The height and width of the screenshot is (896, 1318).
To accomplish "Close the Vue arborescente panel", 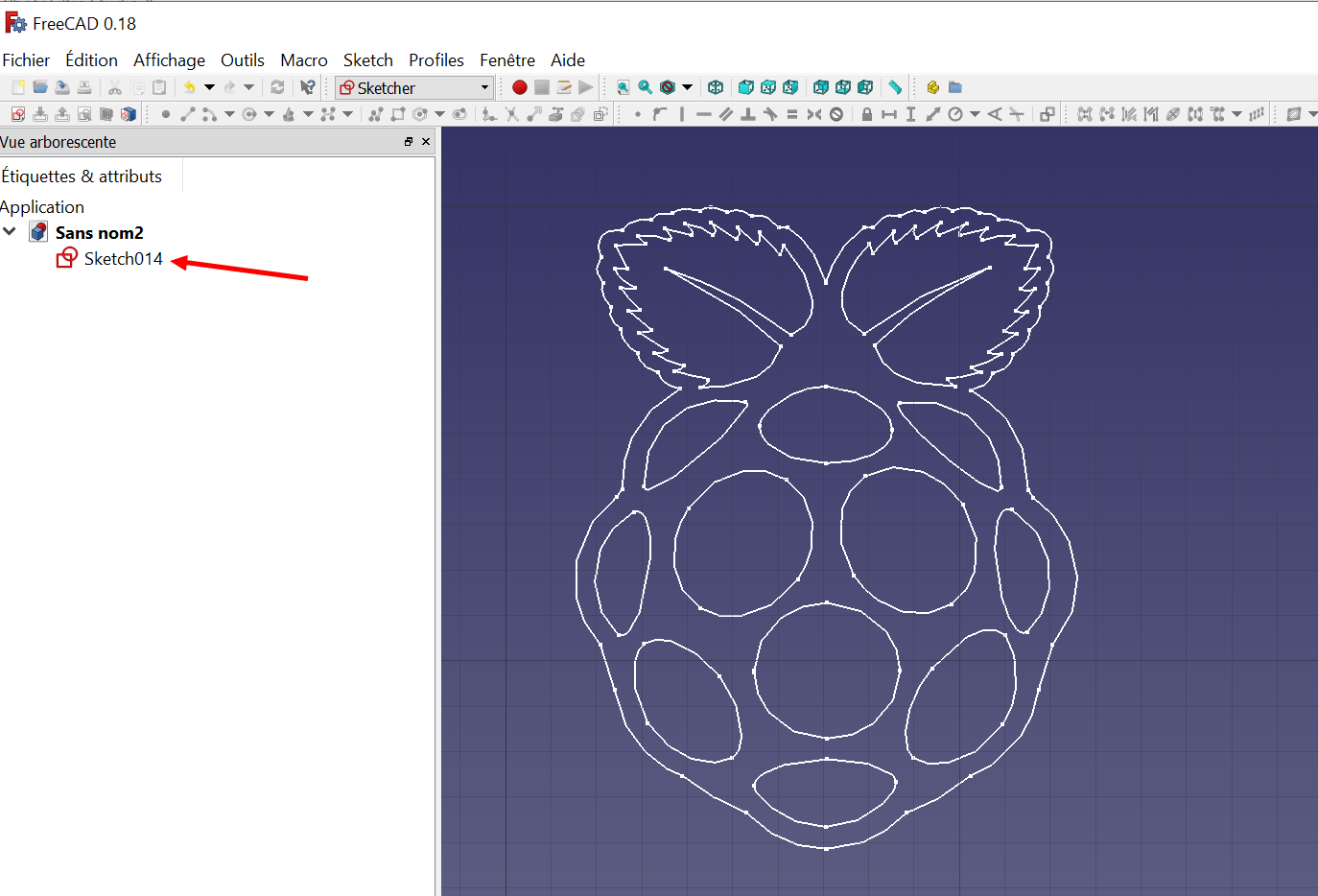I will pos(426,141).
